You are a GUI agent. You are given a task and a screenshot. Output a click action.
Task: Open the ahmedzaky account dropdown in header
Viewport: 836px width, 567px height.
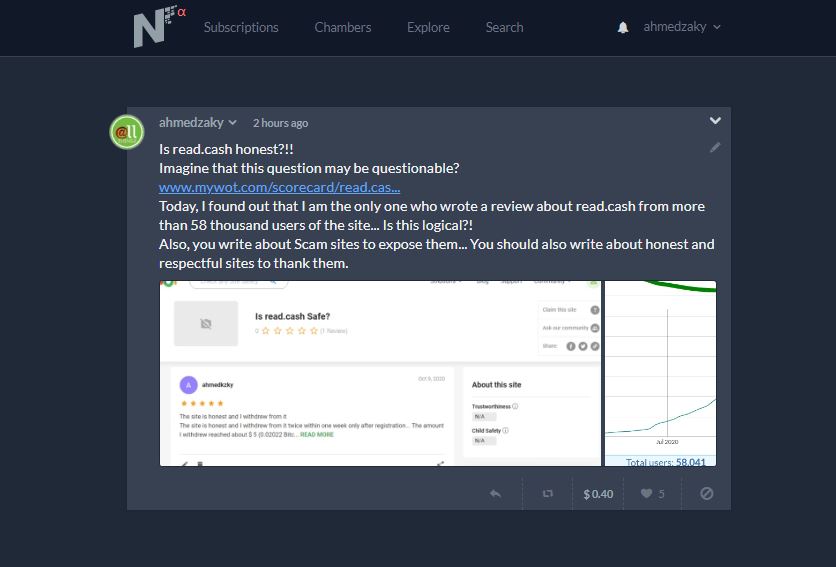[682, 27]
